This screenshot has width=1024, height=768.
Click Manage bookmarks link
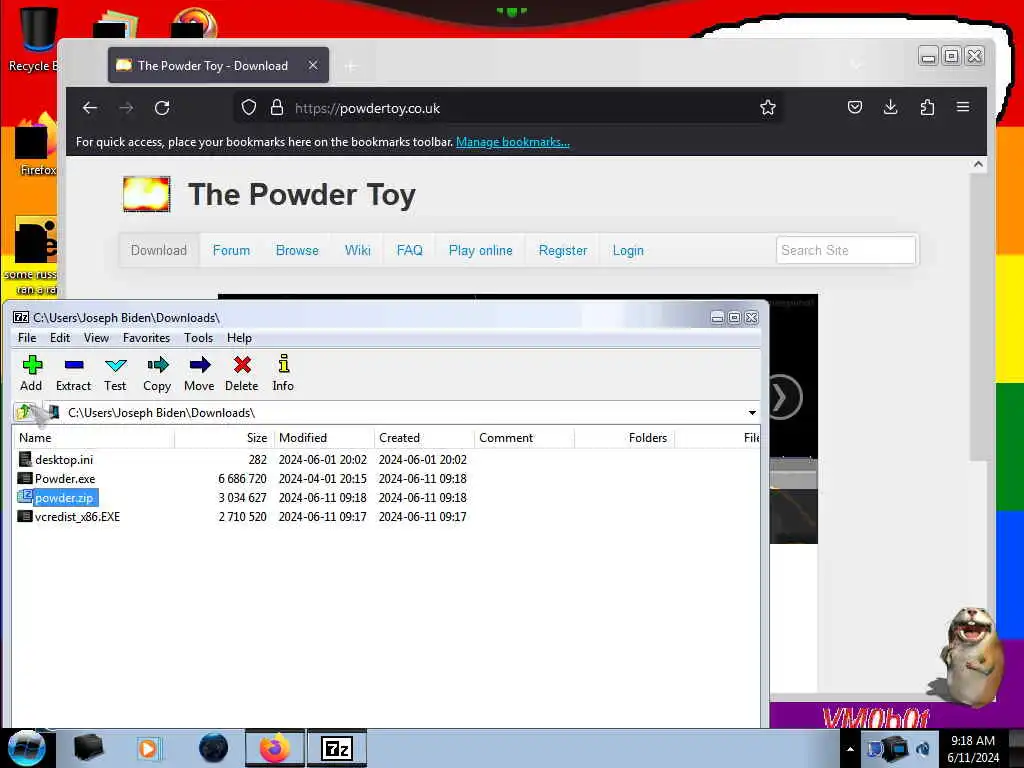click(x=513, y=142)
